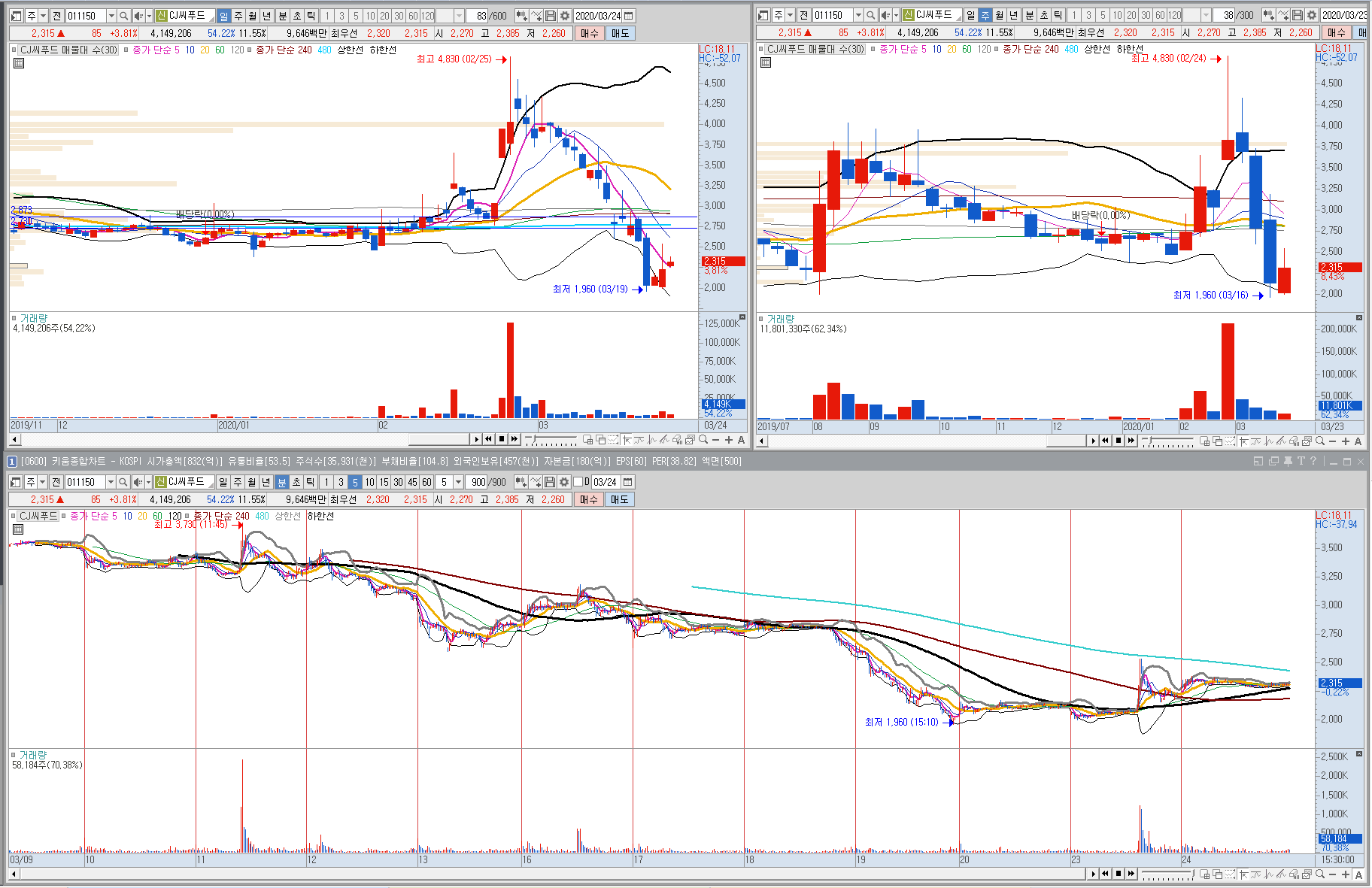Open calendar picker next to 03/24 in bottom chart

tap(628, 482)
